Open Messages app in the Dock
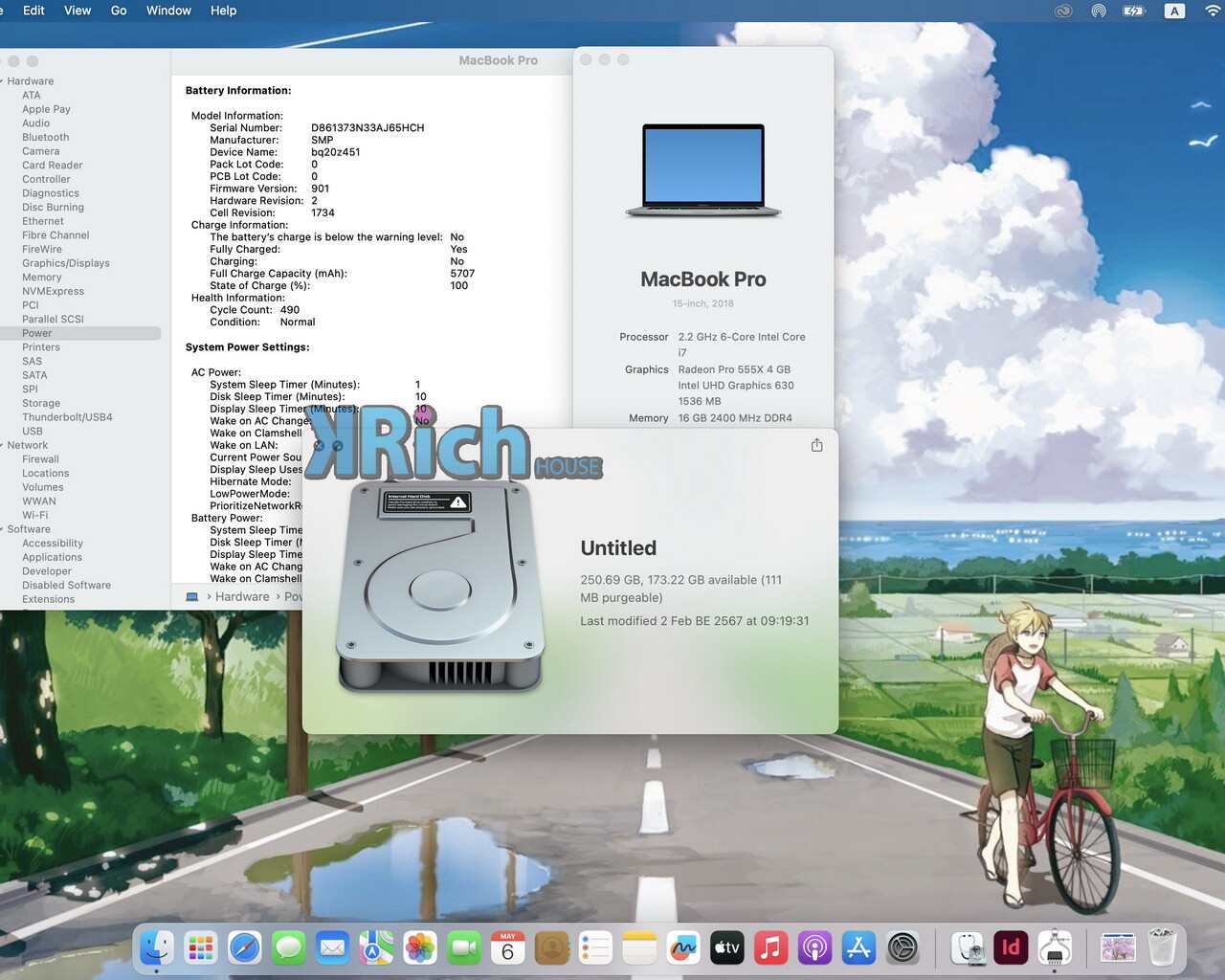Image resolution: width=1225 pixels, height=980 pixels. [289, 948]
